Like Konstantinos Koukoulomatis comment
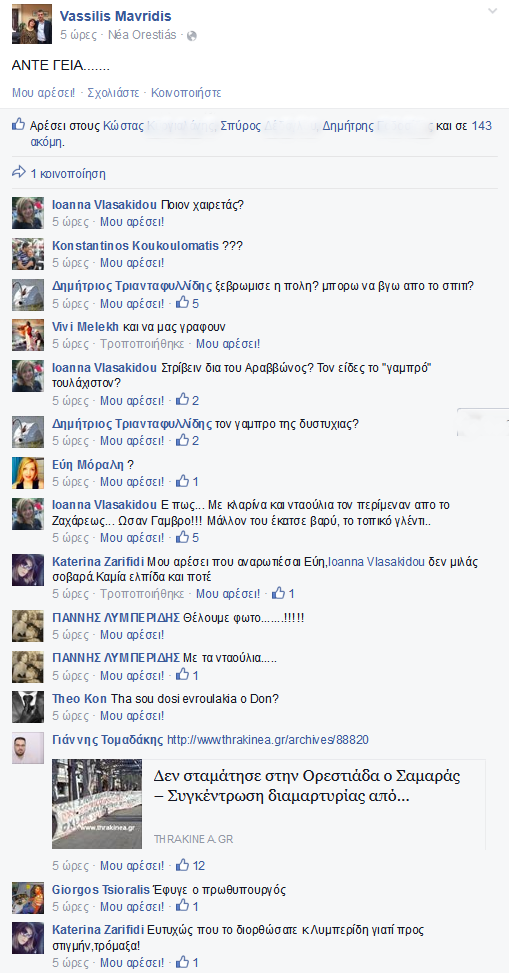 [132, 262]
